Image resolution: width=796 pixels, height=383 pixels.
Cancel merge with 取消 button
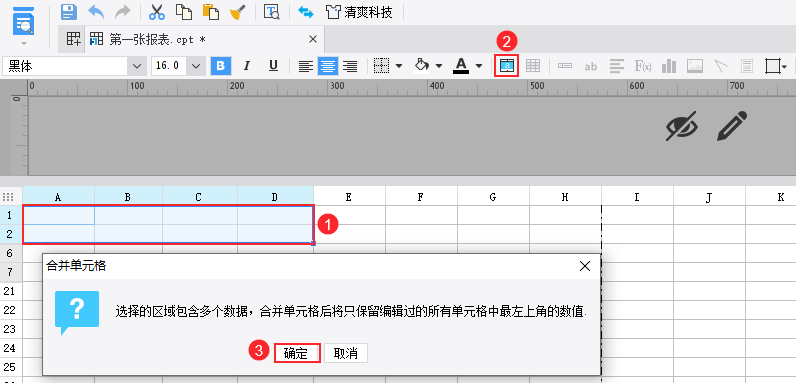point(345,354)
